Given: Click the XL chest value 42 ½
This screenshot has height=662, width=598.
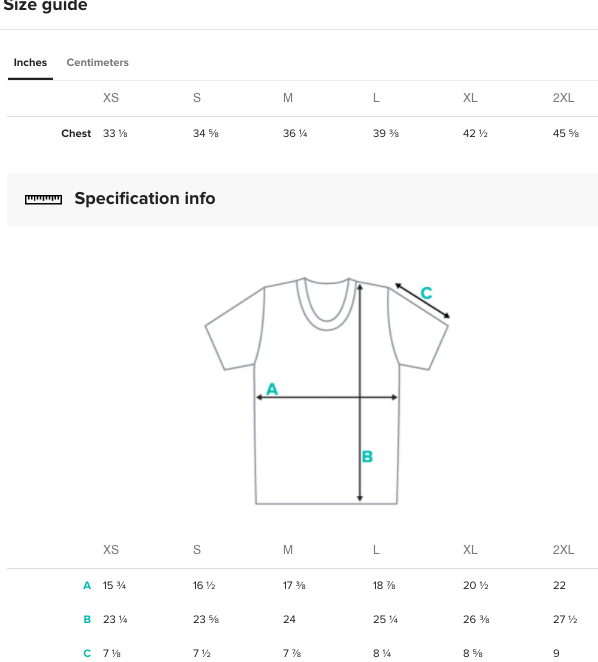Looking at the screenshot, I should (475, 133).
